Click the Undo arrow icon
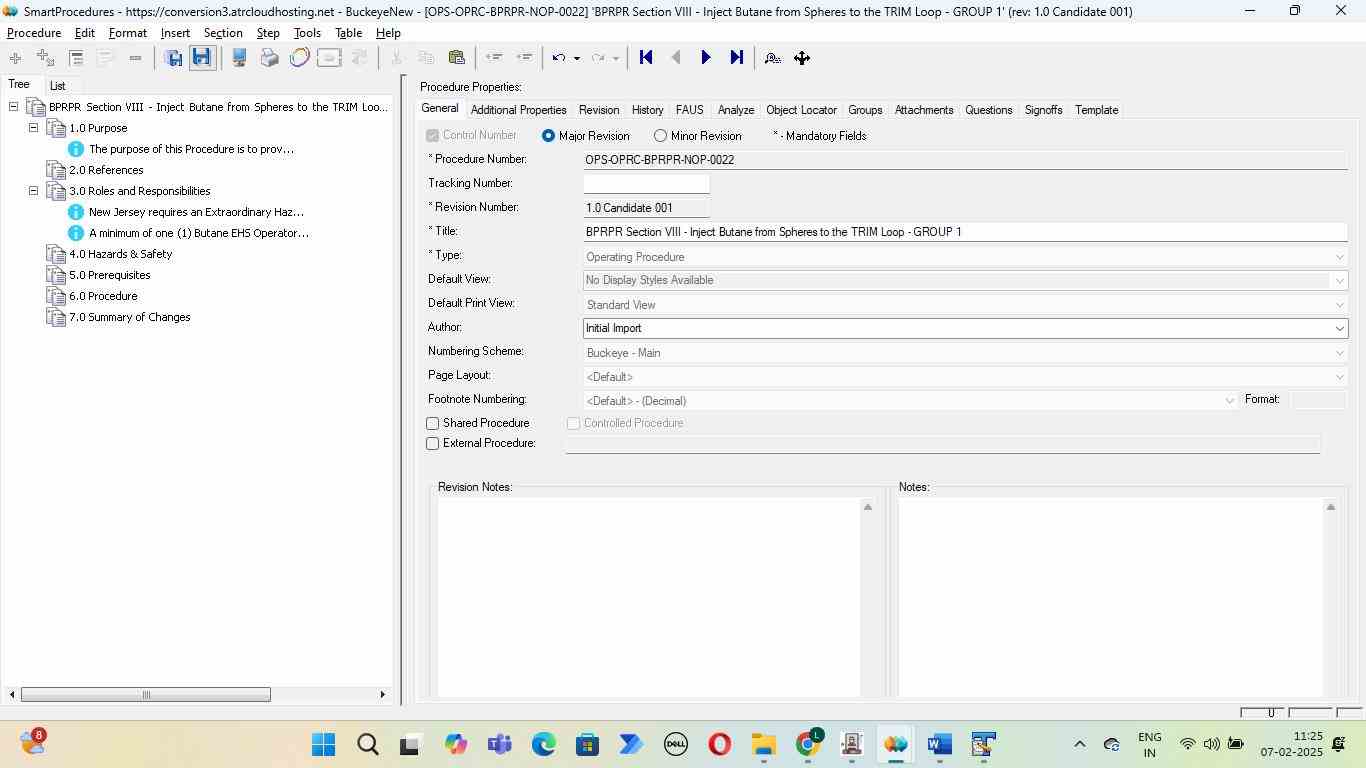The height and width of the screenshot is (768, 1366). (x=559, y=58)
